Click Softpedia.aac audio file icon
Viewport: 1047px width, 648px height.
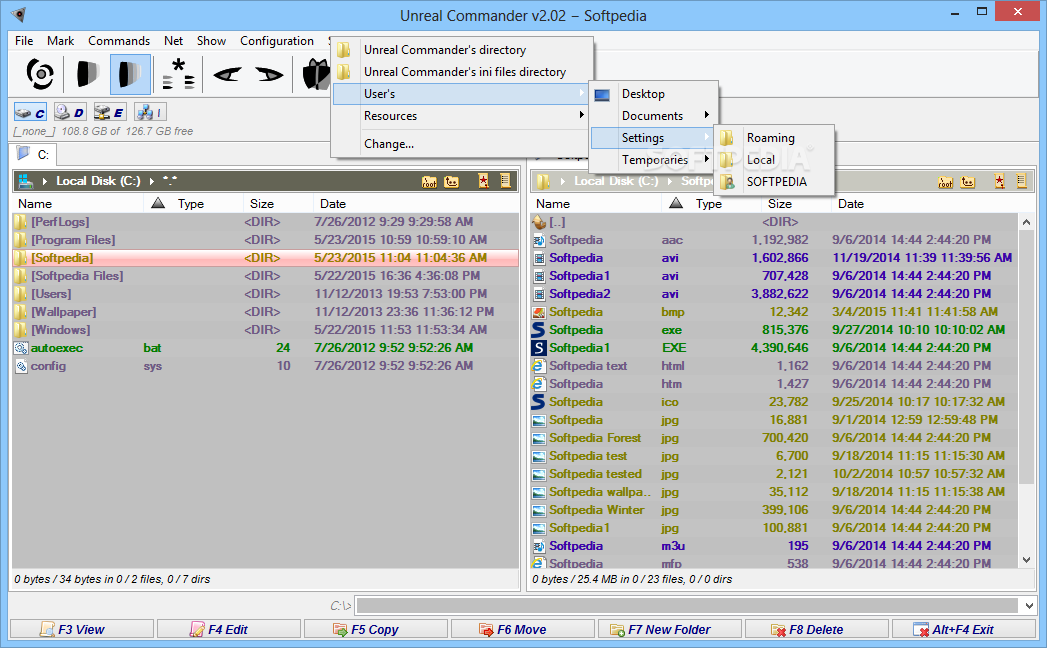[x=538, y=240]
